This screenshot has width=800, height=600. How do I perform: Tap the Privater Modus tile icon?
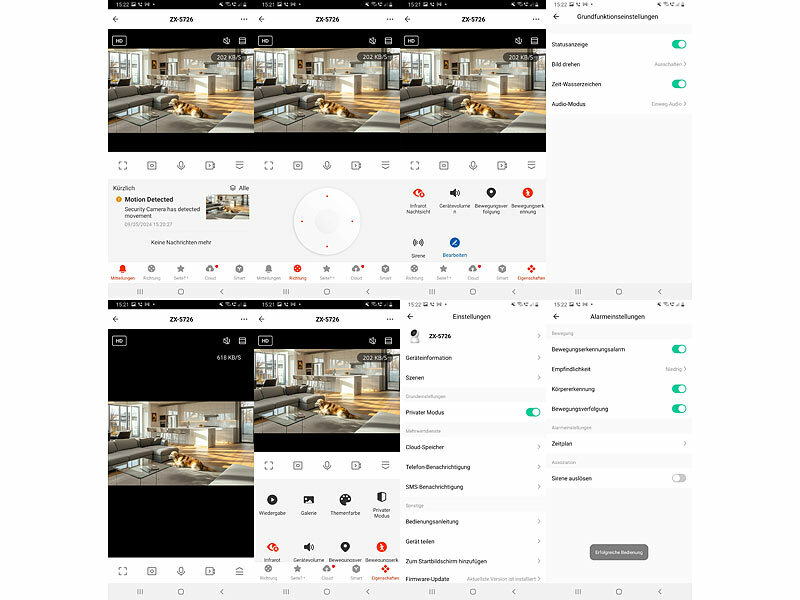[382, 497]
